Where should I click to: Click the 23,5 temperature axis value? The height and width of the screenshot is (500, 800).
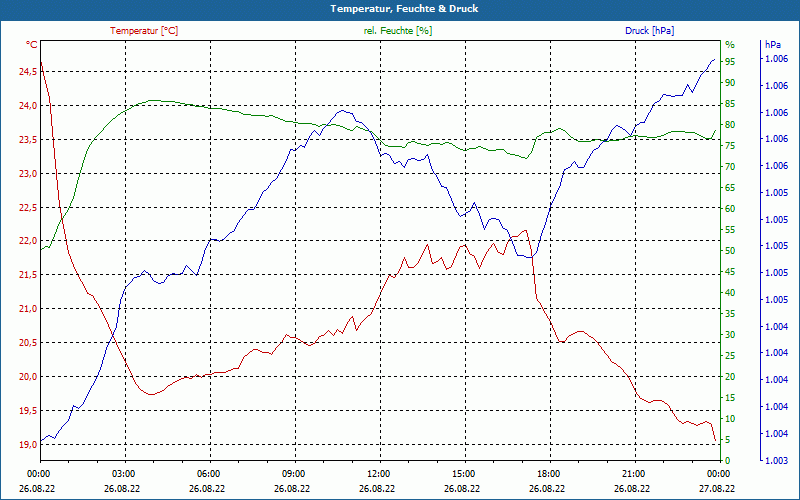pos(28,140)
